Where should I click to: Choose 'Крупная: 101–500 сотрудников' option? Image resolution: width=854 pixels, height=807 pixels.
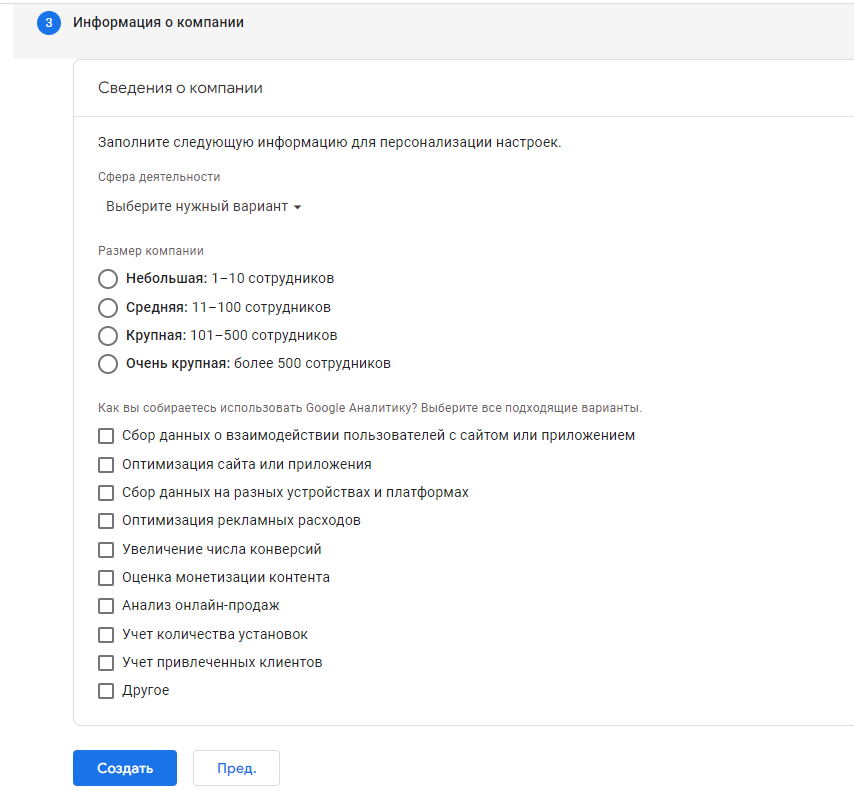108,336
